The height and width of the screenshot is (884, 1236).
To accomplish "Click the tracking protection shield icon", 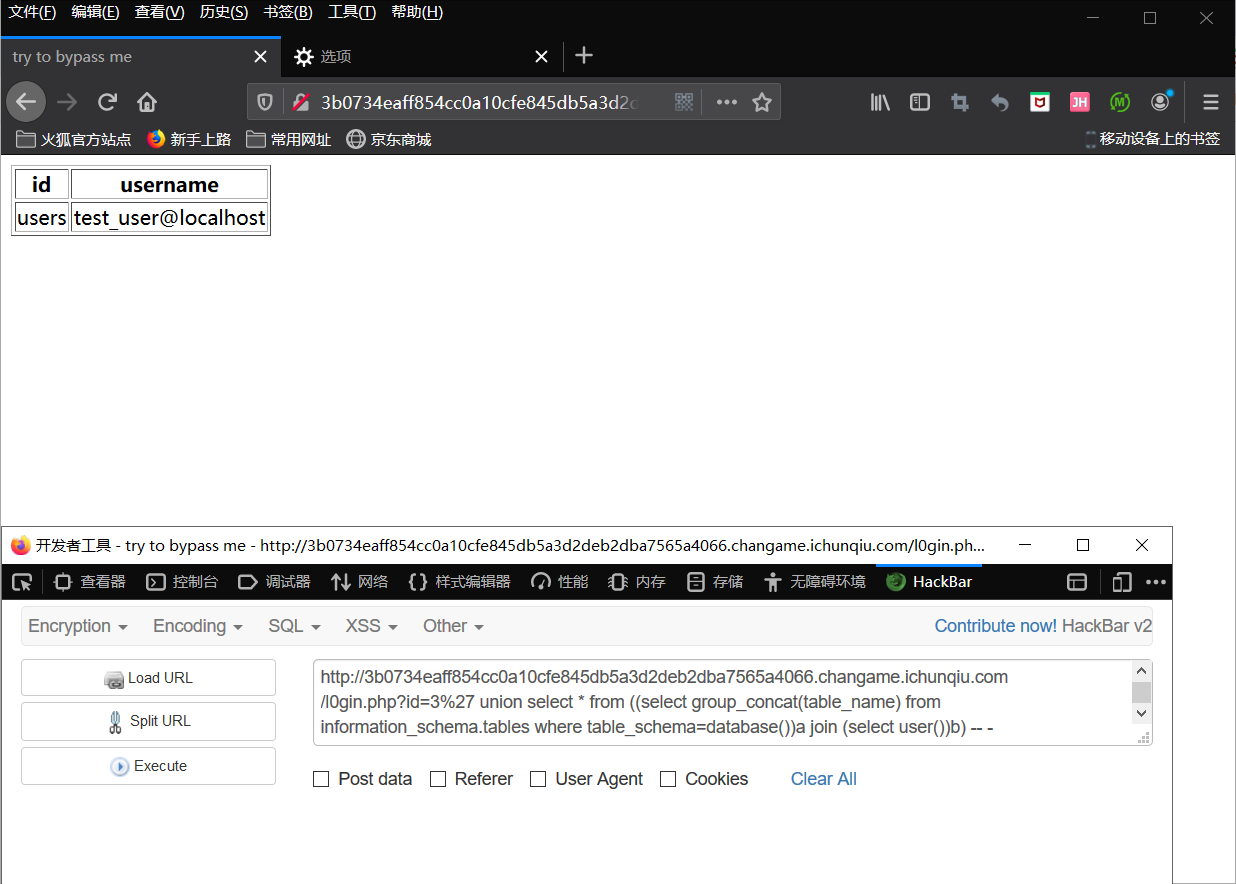I will tap(265, 102).
